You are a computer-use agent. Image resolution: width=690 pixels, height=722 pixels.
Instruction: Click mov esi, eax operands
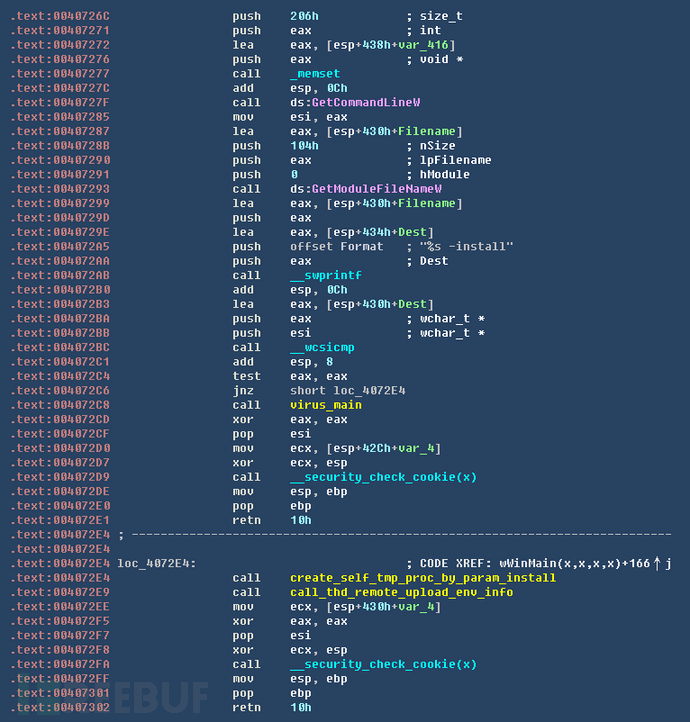(x=319, y=117)
